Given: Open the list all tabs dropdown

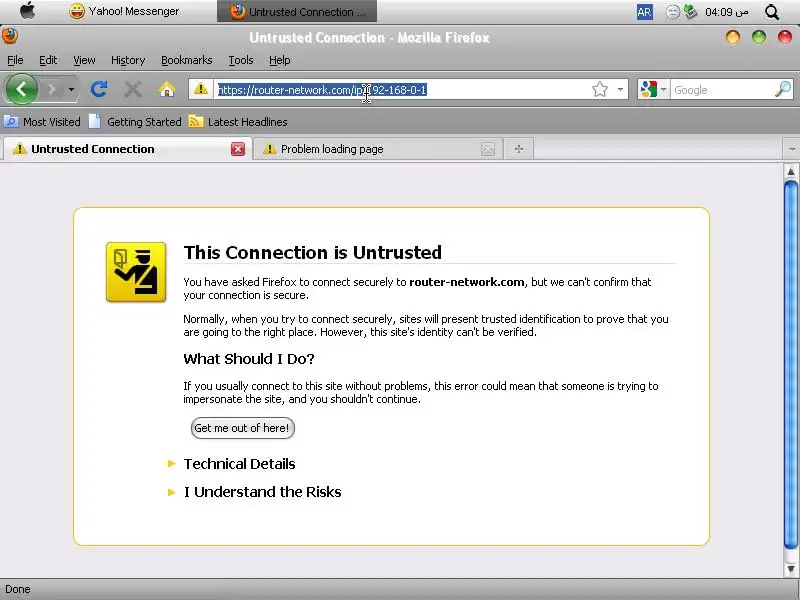Looking at the screenshot, I should coord(791,149).
